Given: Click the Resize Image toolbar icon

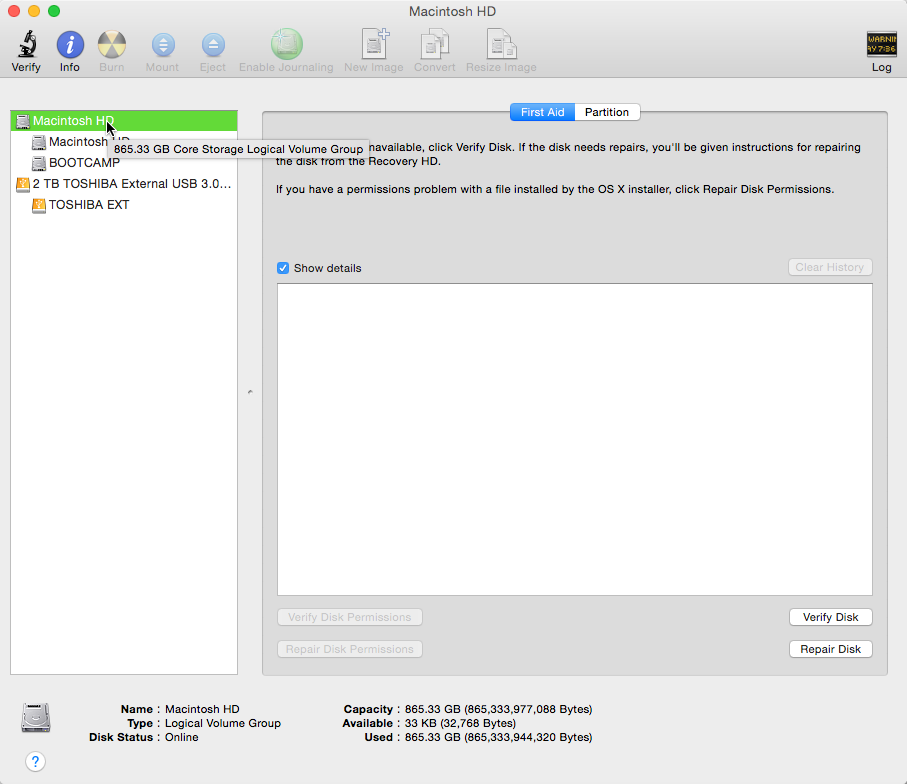Looking at the screenshot, I should click(501, 44).
